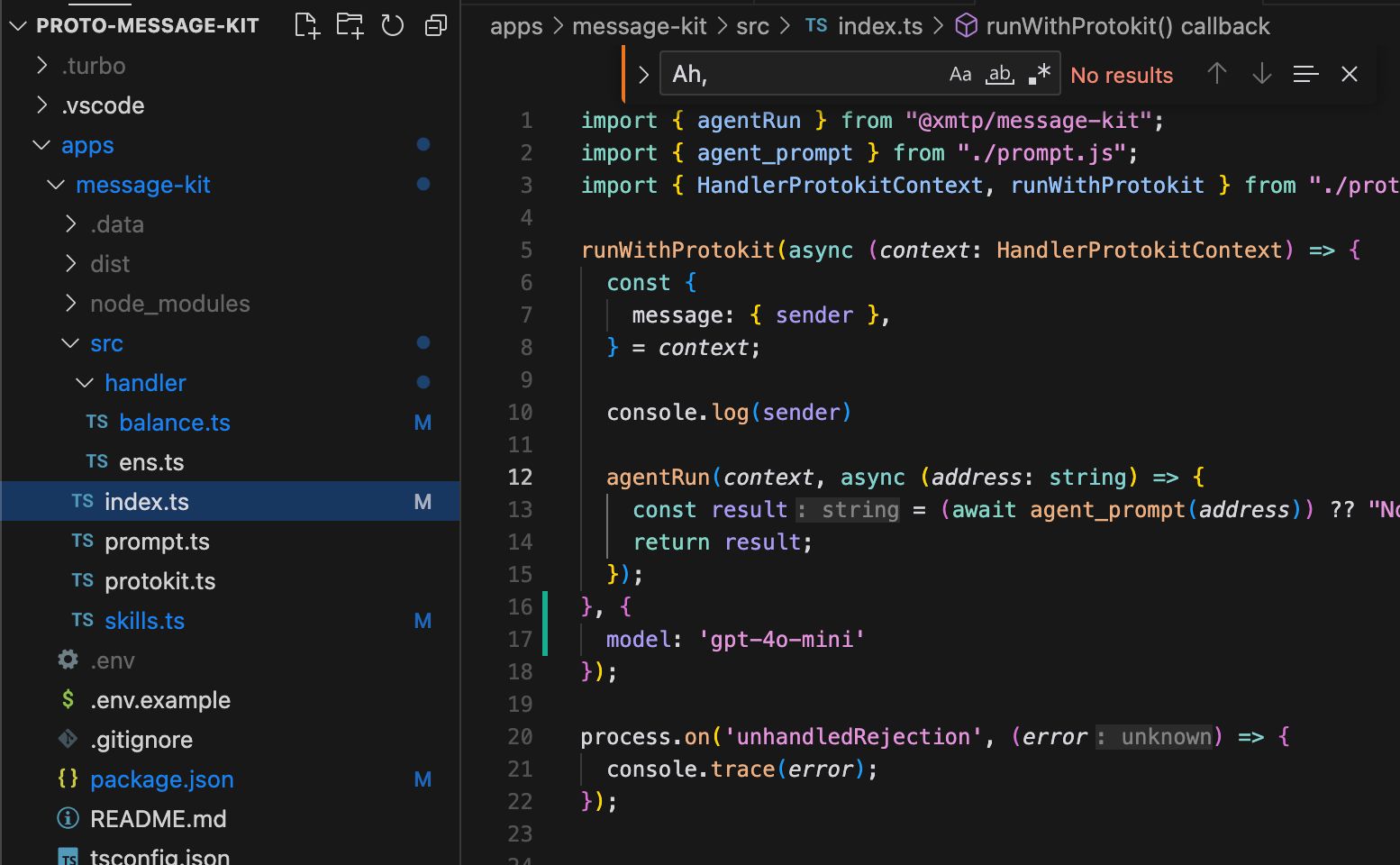
Task: Toggle Find in Selection
Action: [x=1305, y=74]
